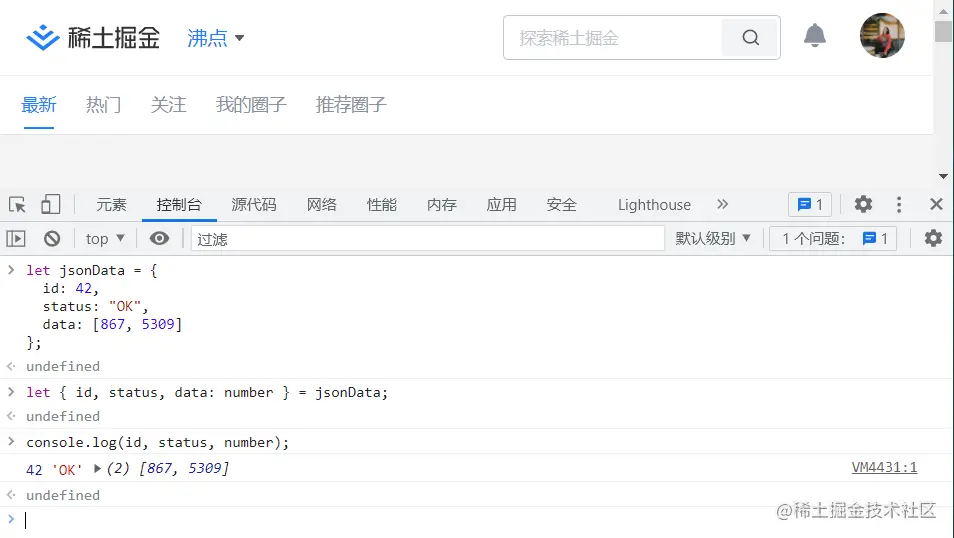Image resolution: width=954 pixels, height=538 pixels.
Task: Focus the 探索稀土掘金 search box
Action: pyautogui.click(x=613, y=38)
